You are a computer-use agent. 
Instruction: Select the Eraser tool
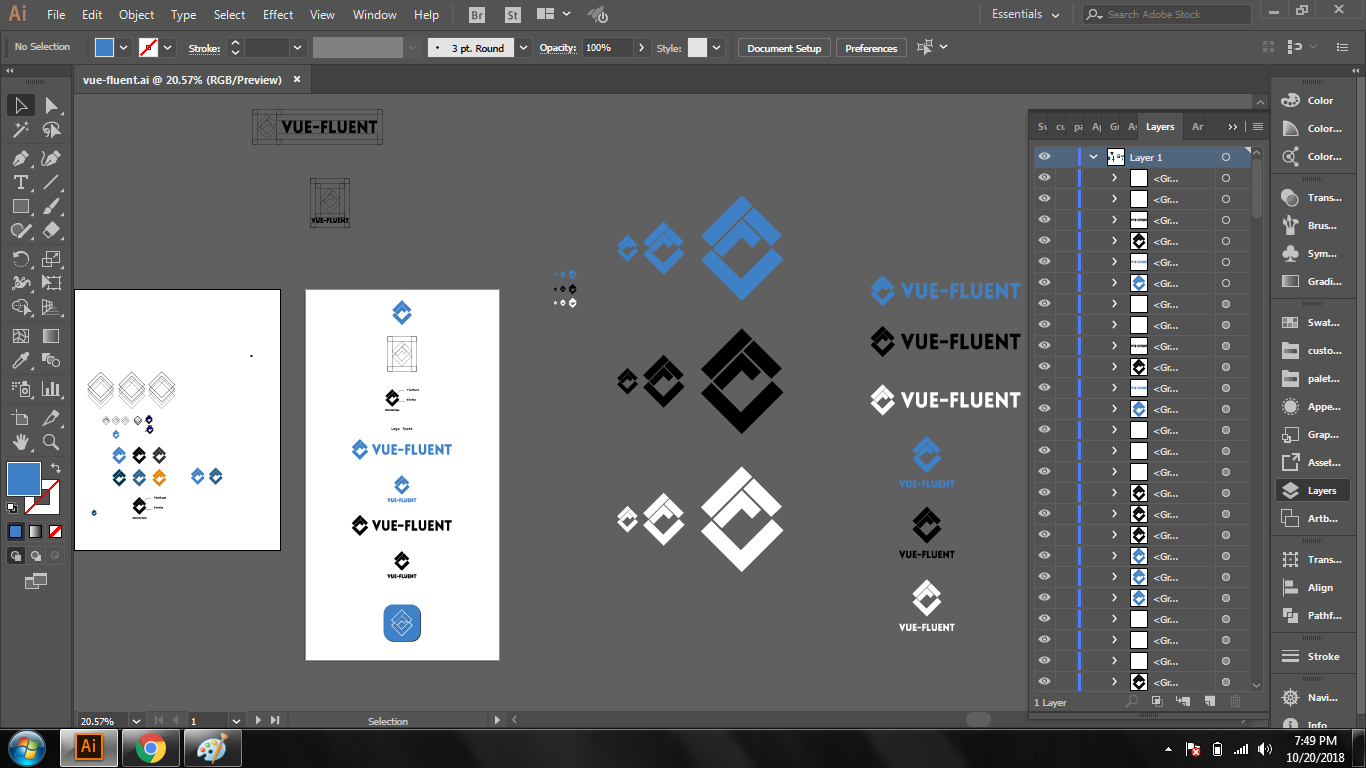[x=51, y=231]
